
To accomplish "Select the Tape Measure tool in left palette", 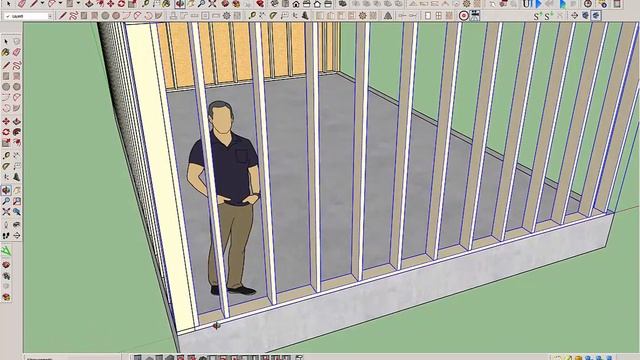I will [6, 156].
